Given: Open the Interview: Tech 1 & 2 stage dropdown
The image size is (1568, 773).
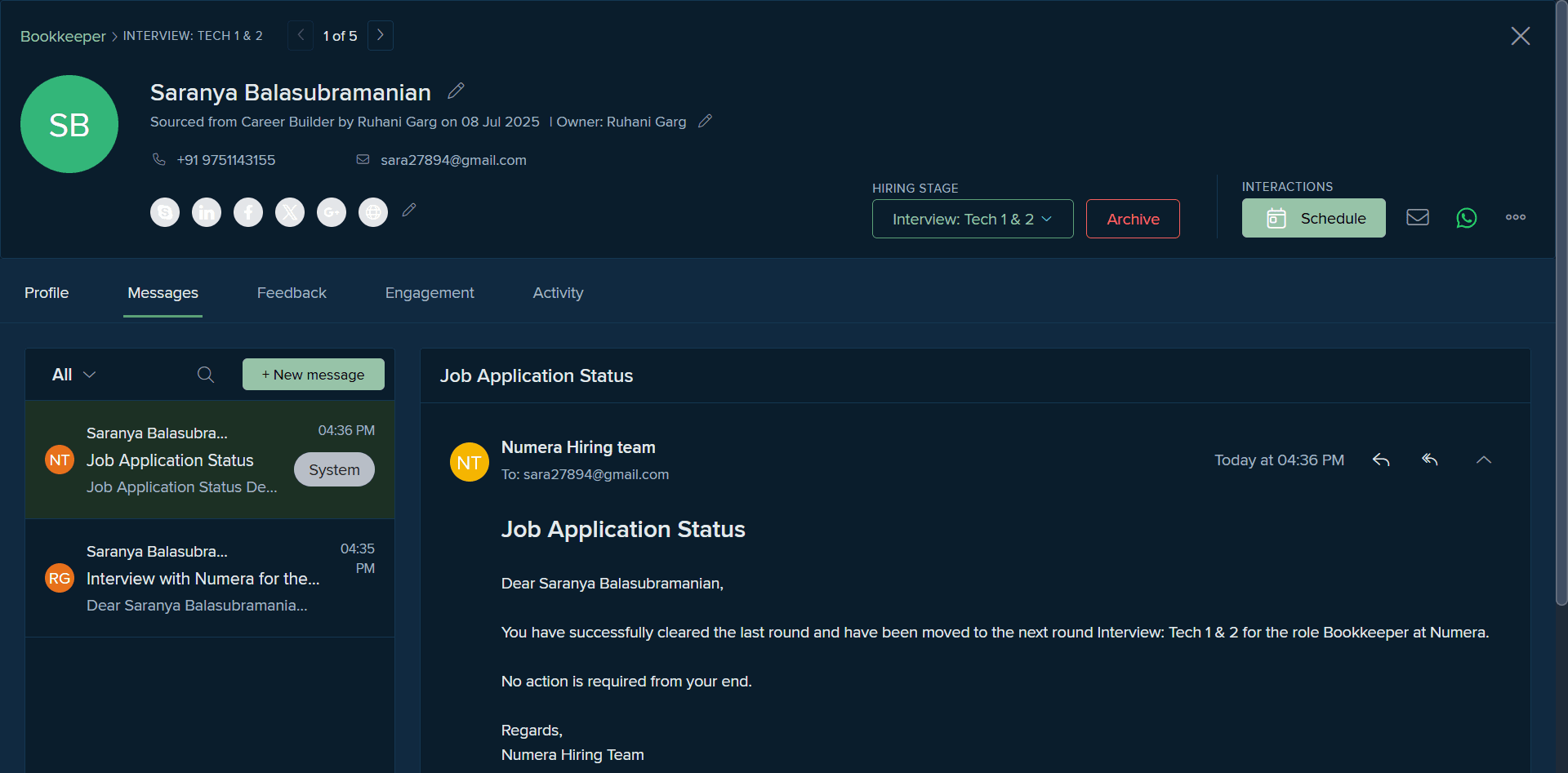Looking at the screenshot, I should point(973,219).
